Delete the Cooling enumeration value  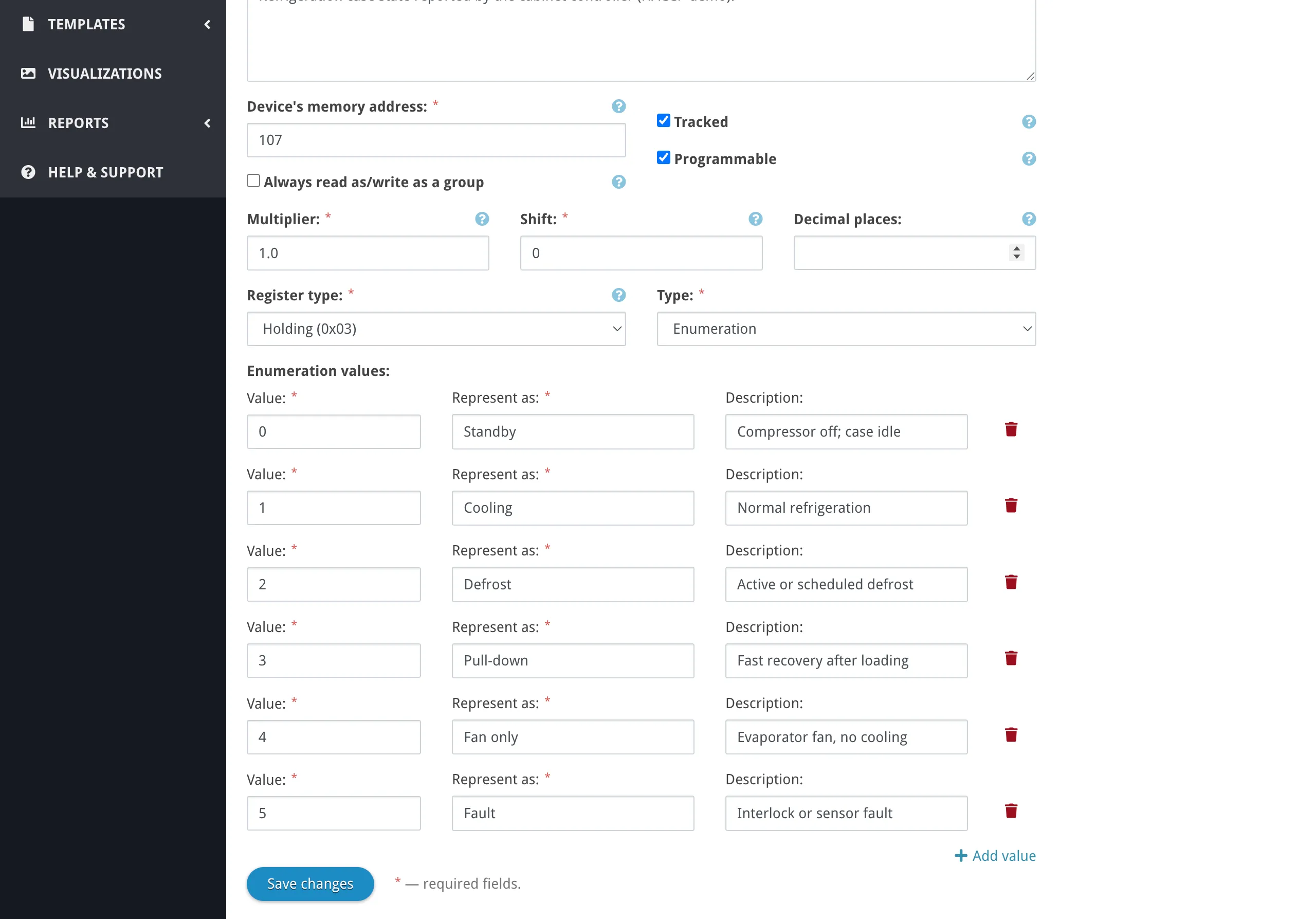(x=1011, y=506)
